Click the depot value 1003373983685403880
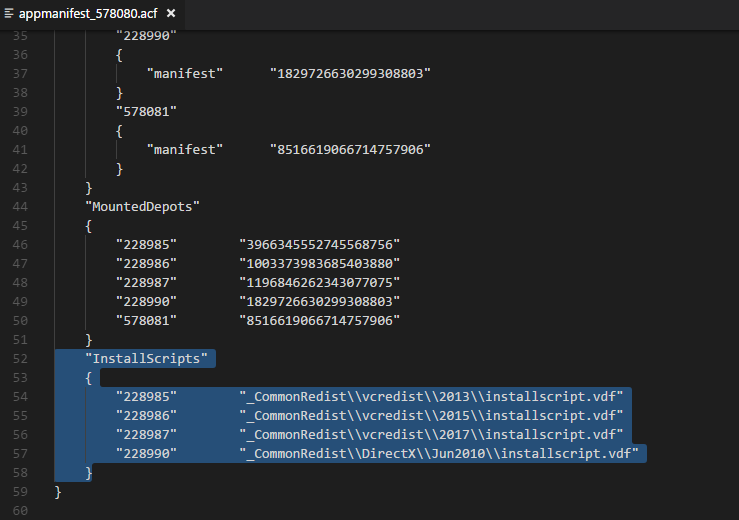Image resolution: width=739 pixels, height=520 pixels. pos(319,262)
